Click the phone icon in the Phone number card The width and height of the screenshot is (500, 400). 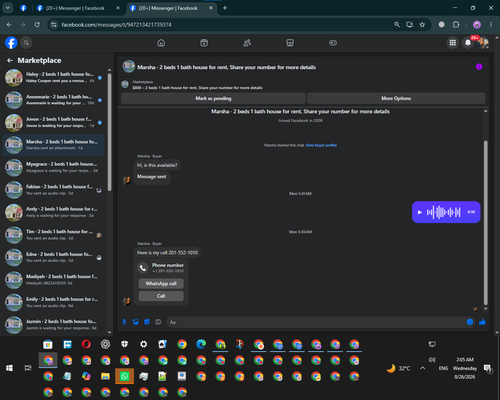143,268
